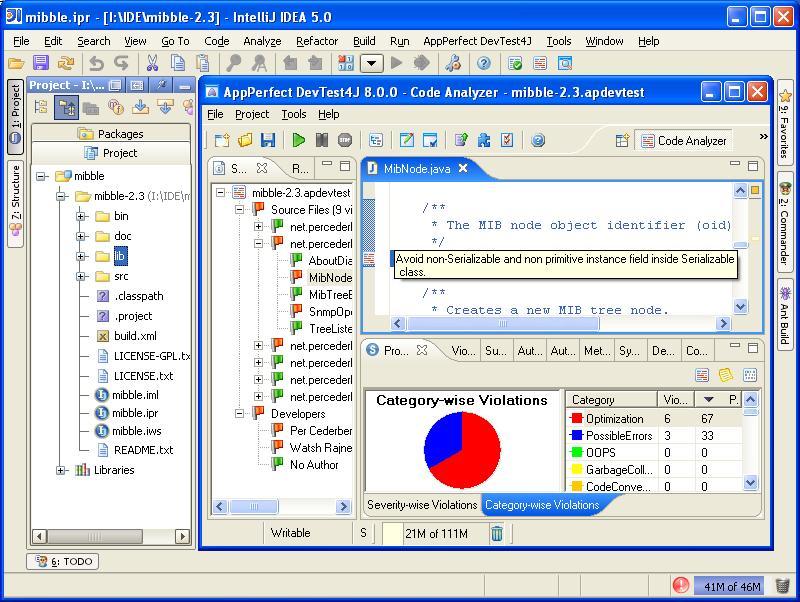The height and width of the screenshot is (602, 800).
Task: Select build.xml in the project tree
Action: coord(135,336)
